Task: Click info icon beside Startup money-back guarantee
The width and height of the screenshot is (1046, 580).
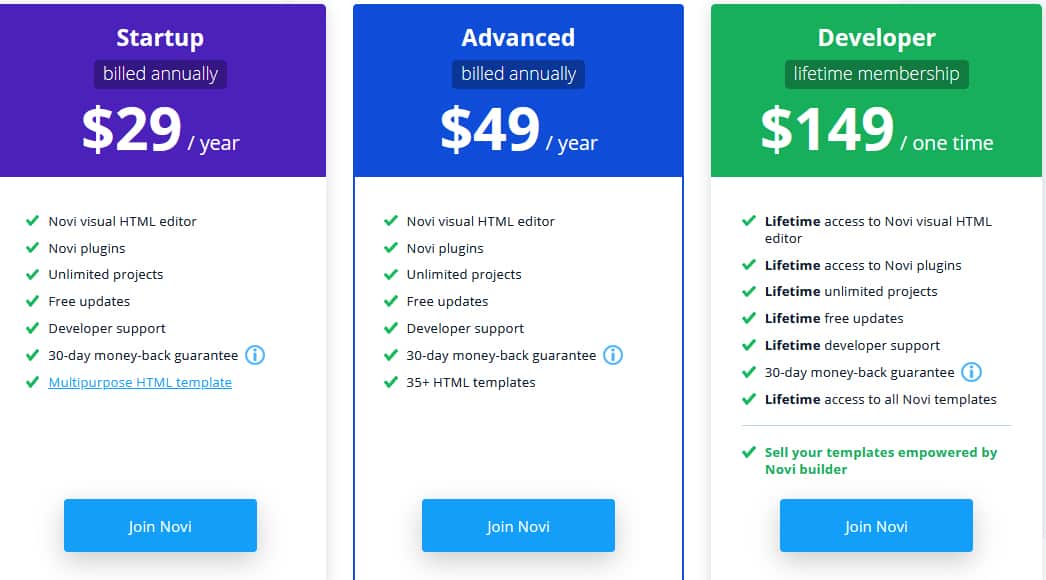Action: point(255,355)
